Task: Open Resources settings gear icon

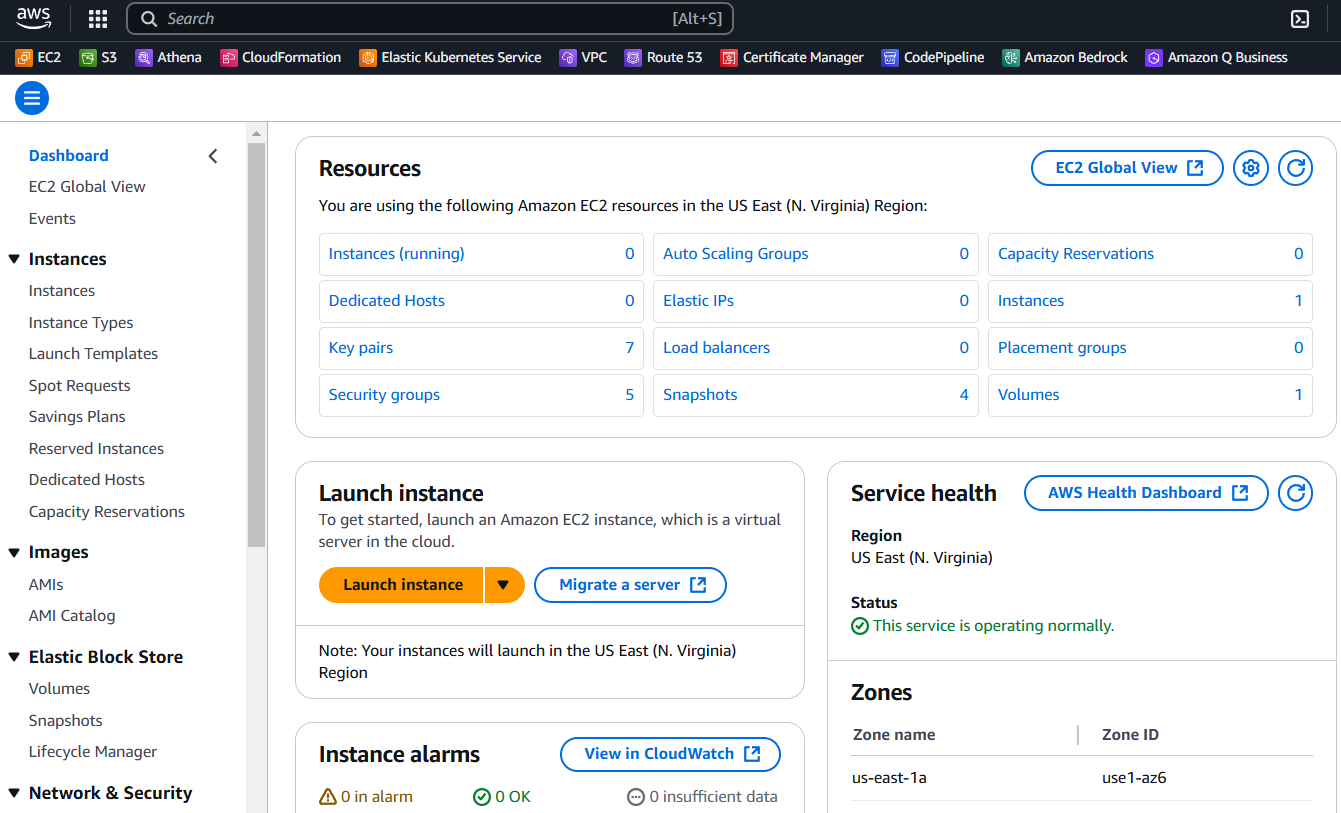Action: tap(1250, 168)
